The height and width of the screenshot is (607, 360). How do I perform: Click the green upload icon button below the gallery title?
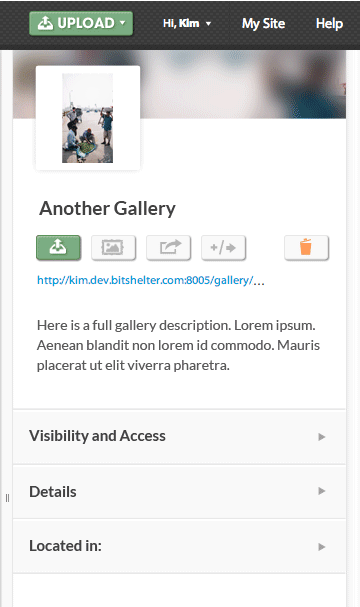[58, 247]
